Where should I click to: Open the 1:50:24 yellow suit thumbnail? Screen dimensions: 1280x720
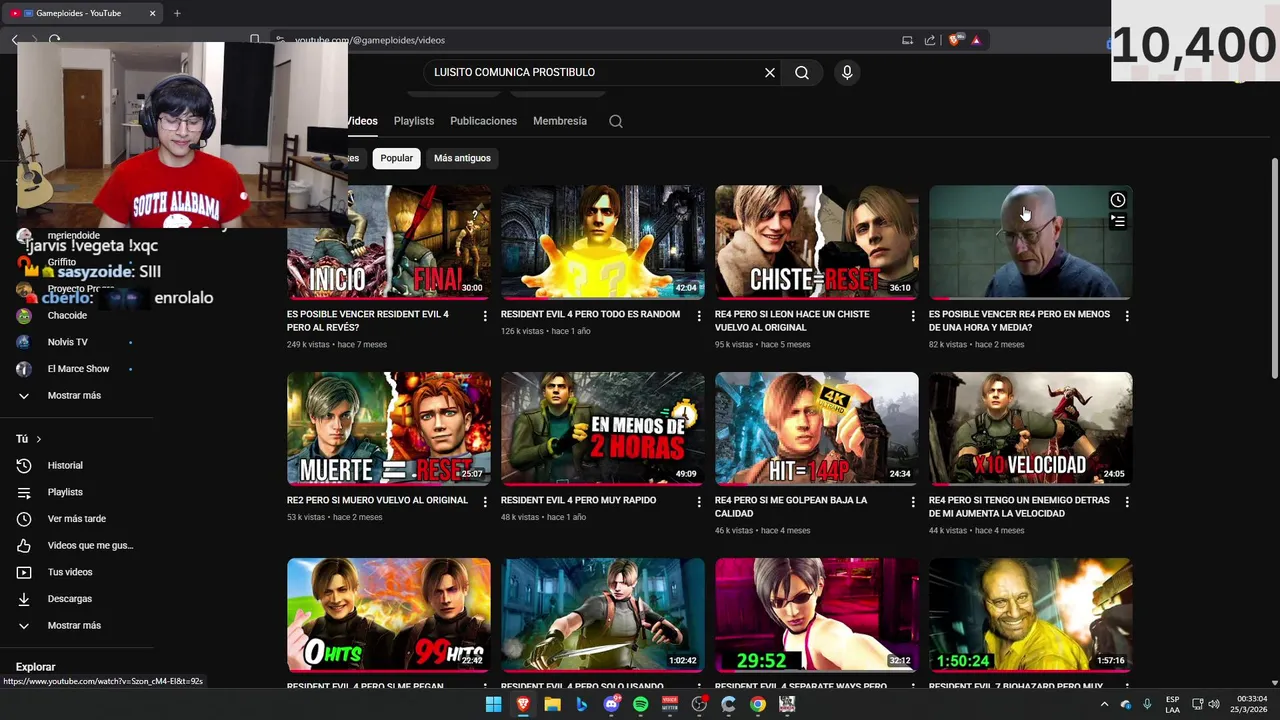pos(1030,614)
